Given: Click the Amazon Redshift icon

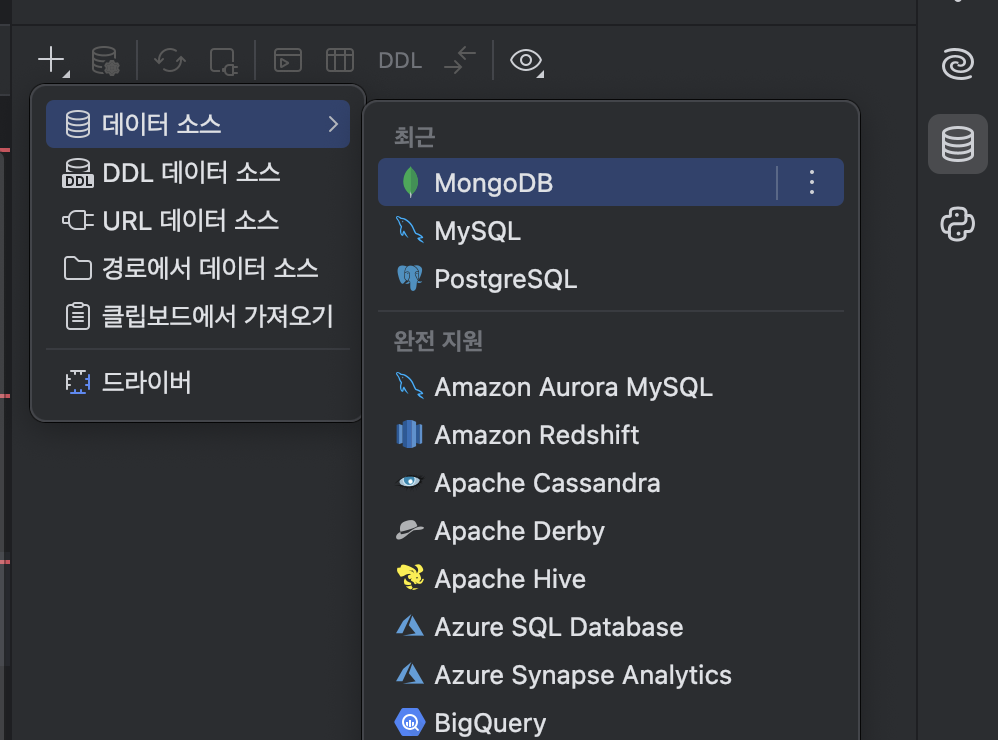Looking at the screenshot, I should click(x=410, y=434).
